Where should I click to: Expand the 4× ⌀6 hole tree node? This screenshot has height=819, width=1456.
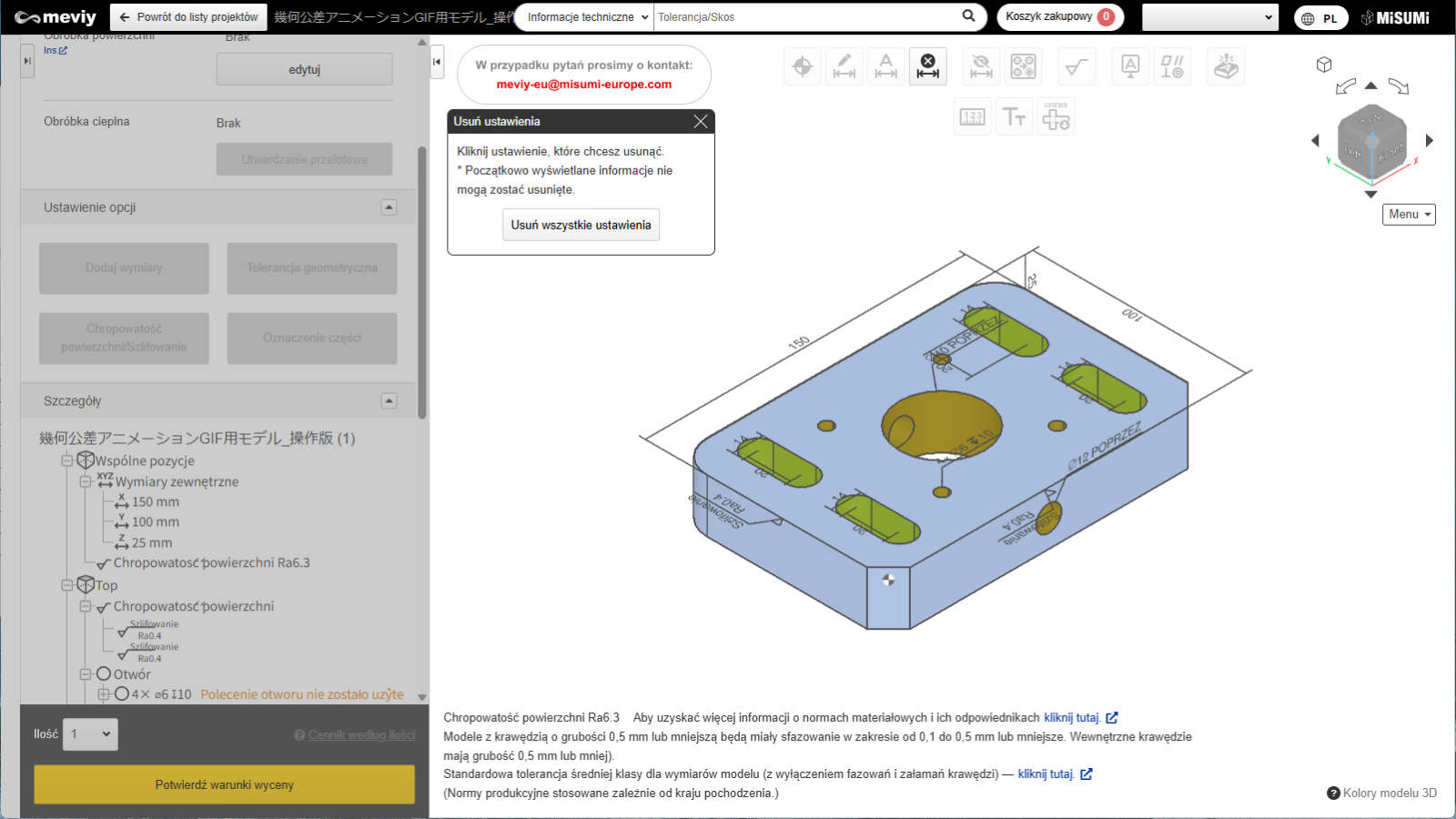[104, 694]
